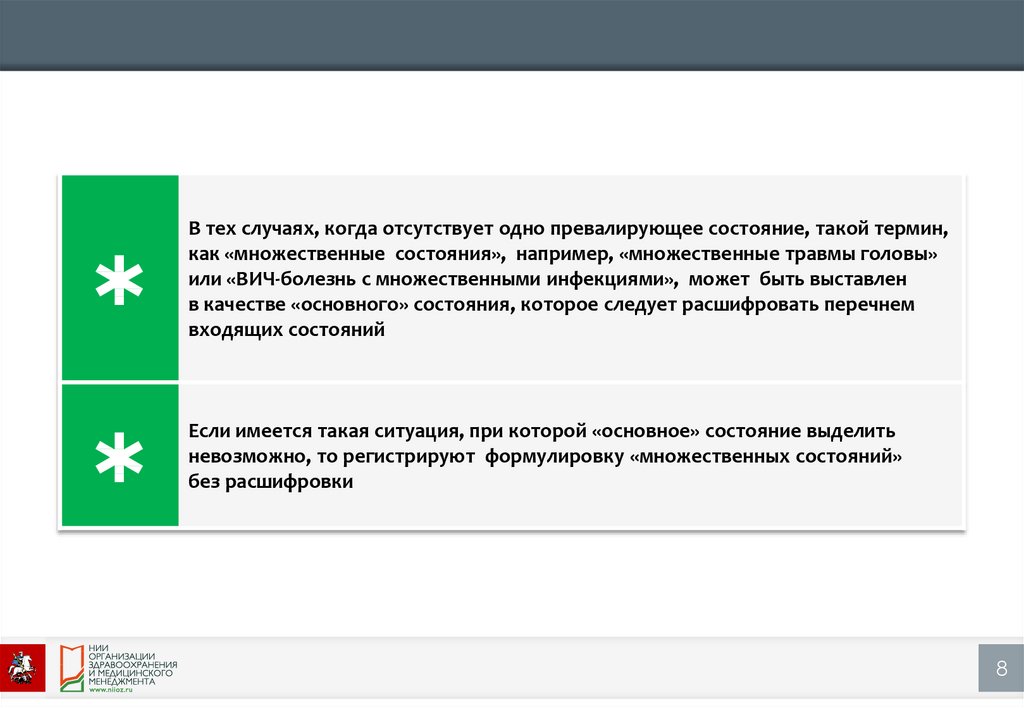Viewport: 1024px width, 708px height.
Task: Click the slide number 8 box
Action: point(1001,669)
